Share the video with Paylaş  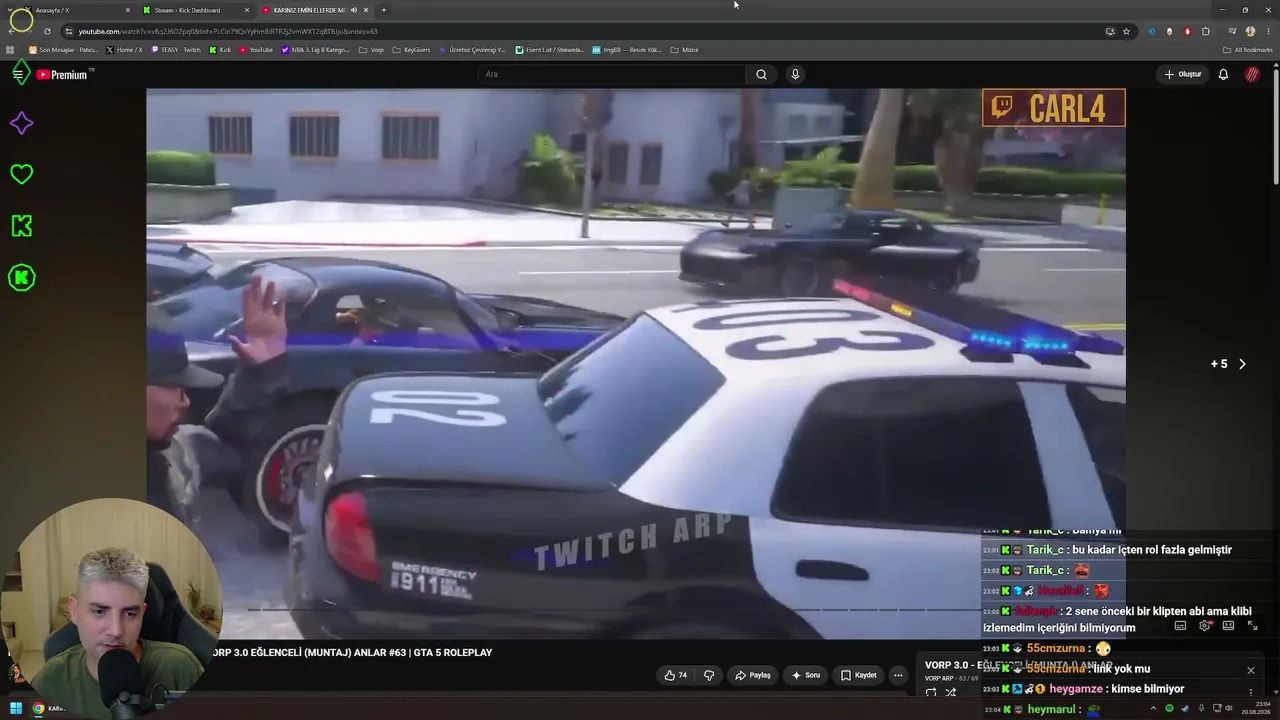click(753, 675)
